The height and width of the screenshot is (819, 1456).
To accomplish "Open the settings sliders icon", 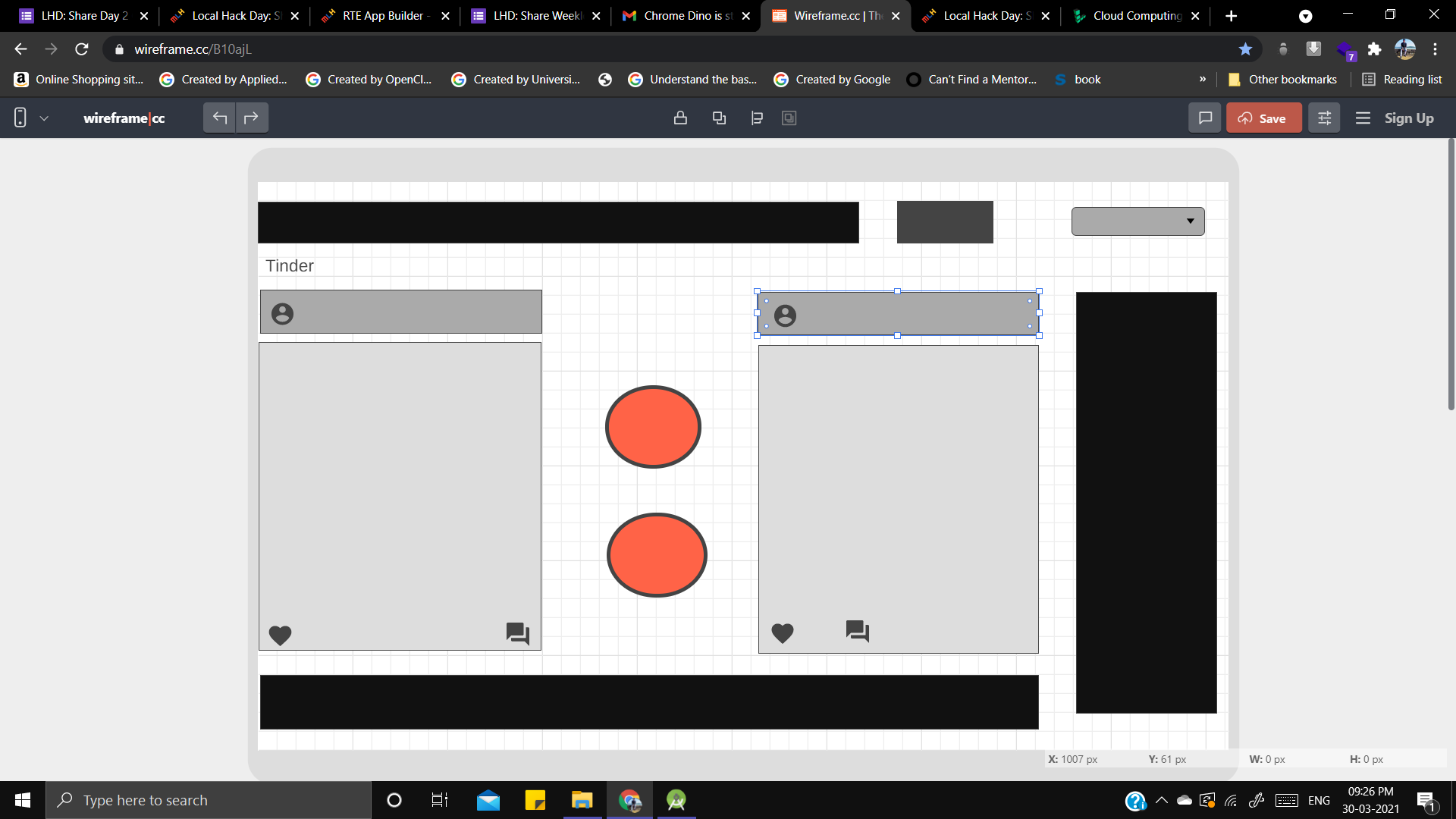I will coord(1324,118).
